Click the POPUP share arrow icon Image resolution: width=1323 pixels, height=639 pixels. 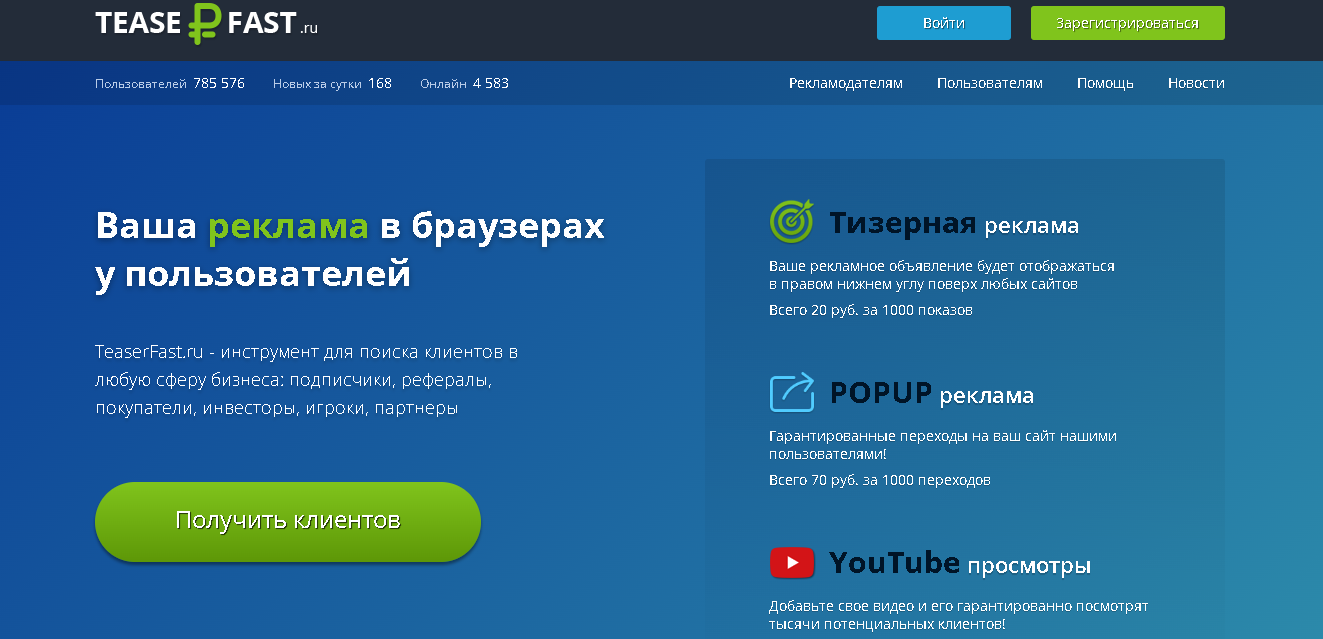pyautogui.click(x=792, y=392)
